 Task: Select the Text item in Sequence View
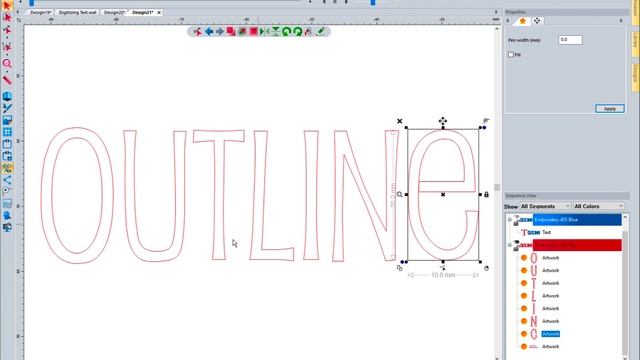point(547,233)
